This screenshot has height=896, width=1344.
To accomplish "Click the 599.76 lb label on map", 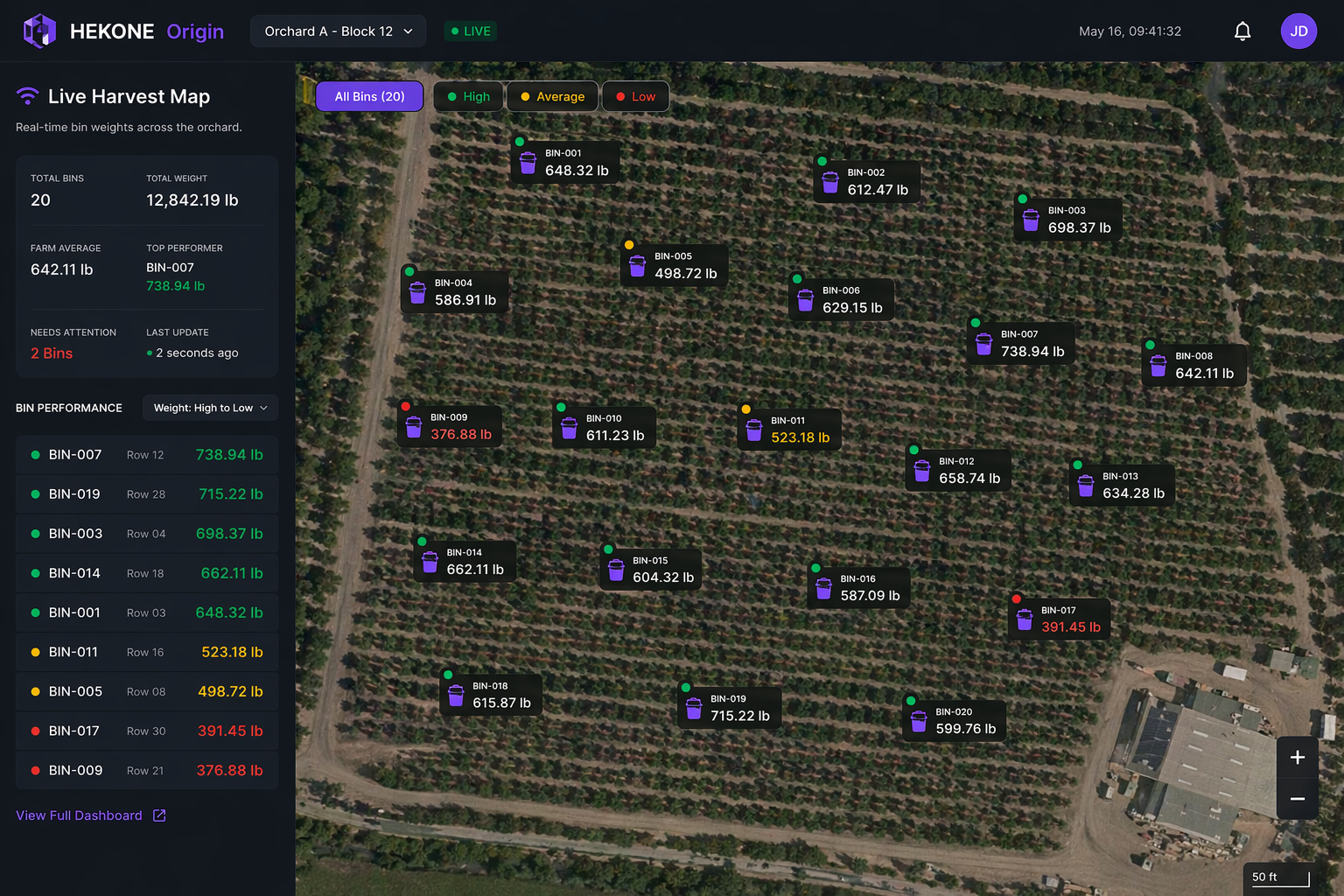I will [x=965, y=729].
